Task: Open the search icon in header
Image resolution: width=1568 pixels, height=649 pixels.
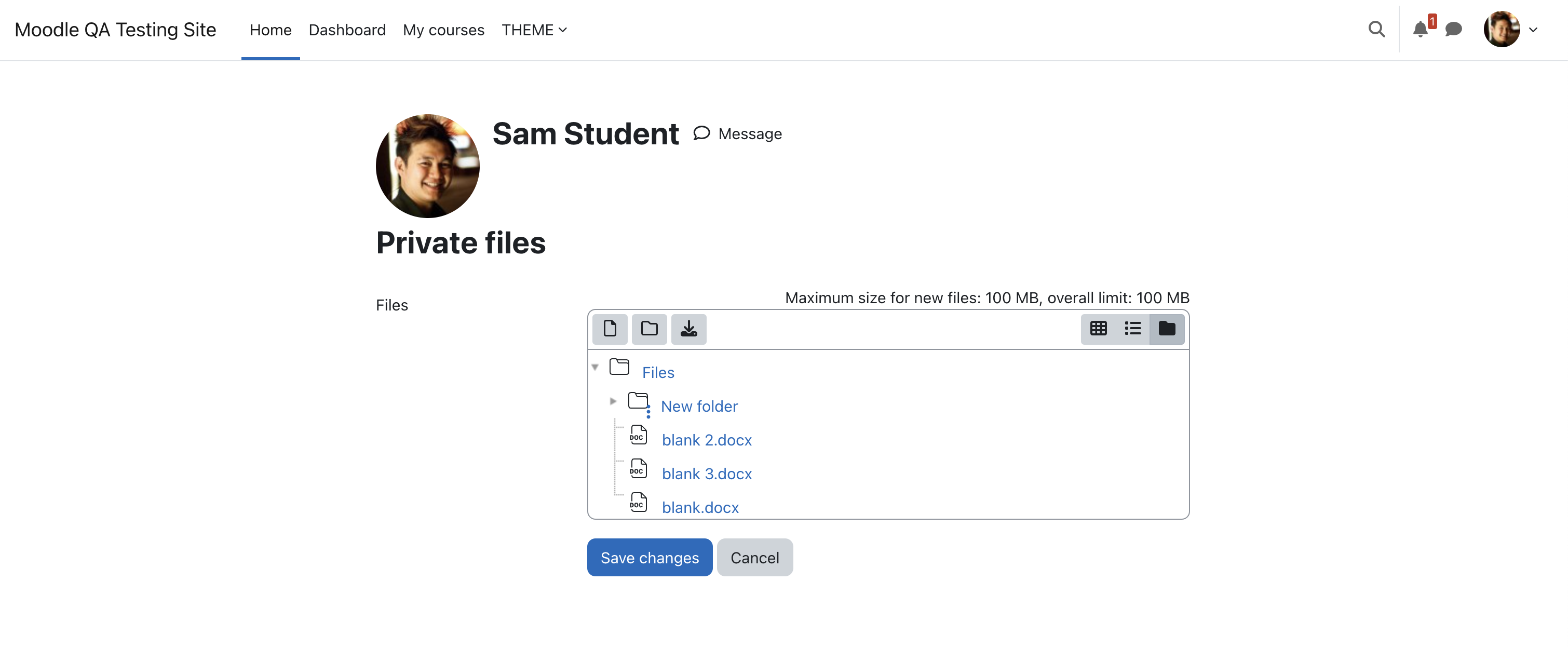Action: coord(1376,29)
